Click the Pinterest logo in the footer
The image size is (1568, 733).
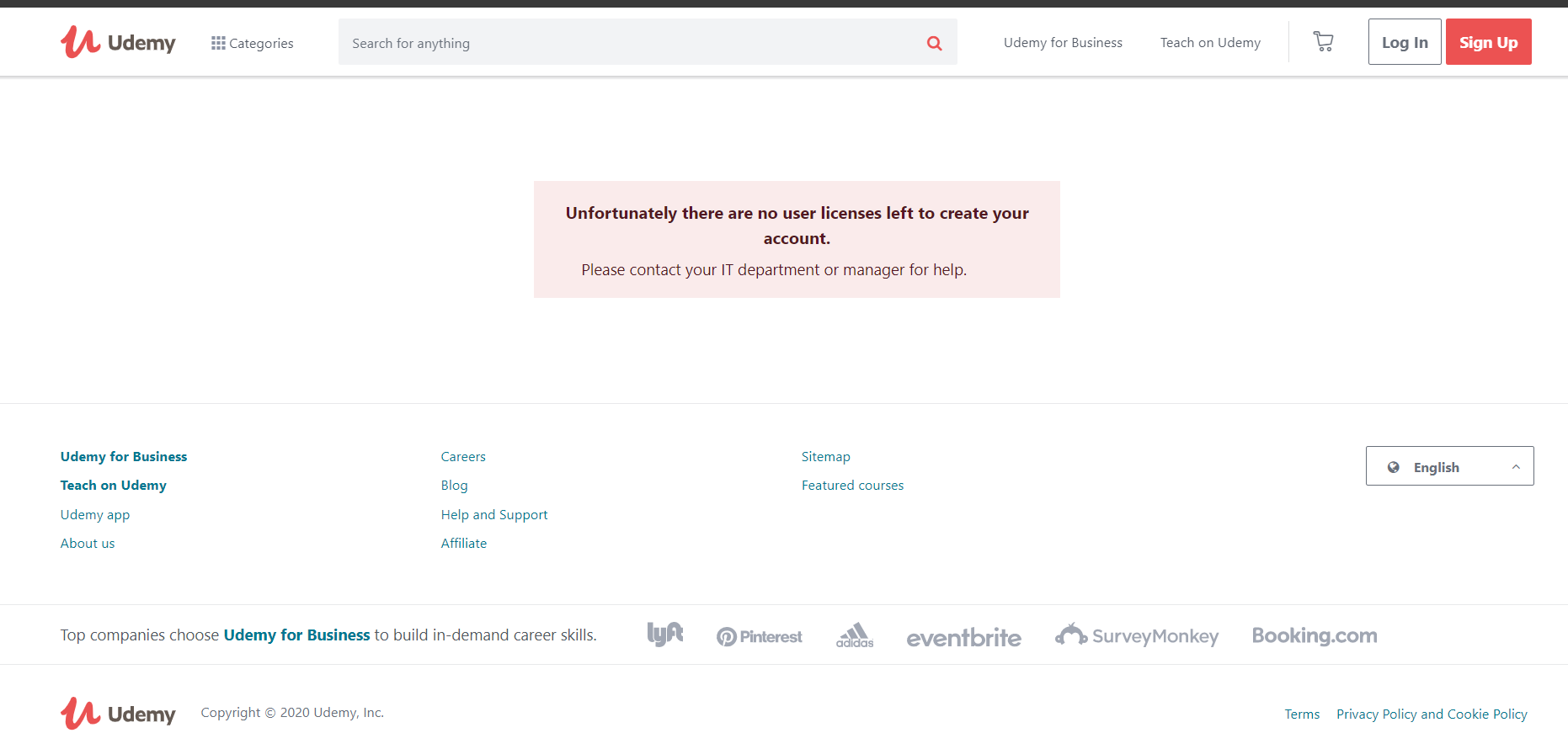click(x=759, y=637)
